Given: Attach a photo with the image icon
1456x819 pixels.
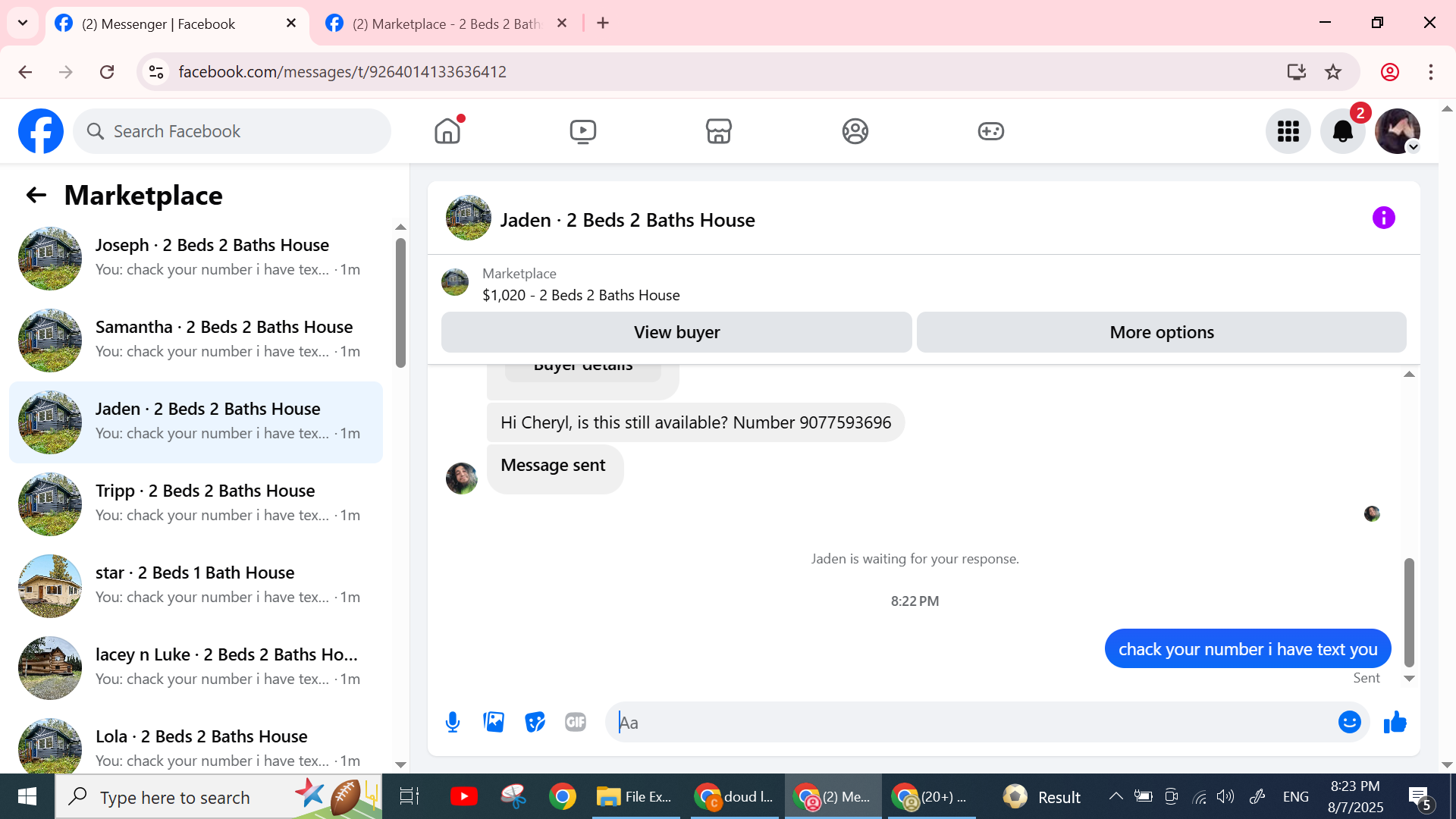Looking at the screenshot, I should tap(494, 722).
